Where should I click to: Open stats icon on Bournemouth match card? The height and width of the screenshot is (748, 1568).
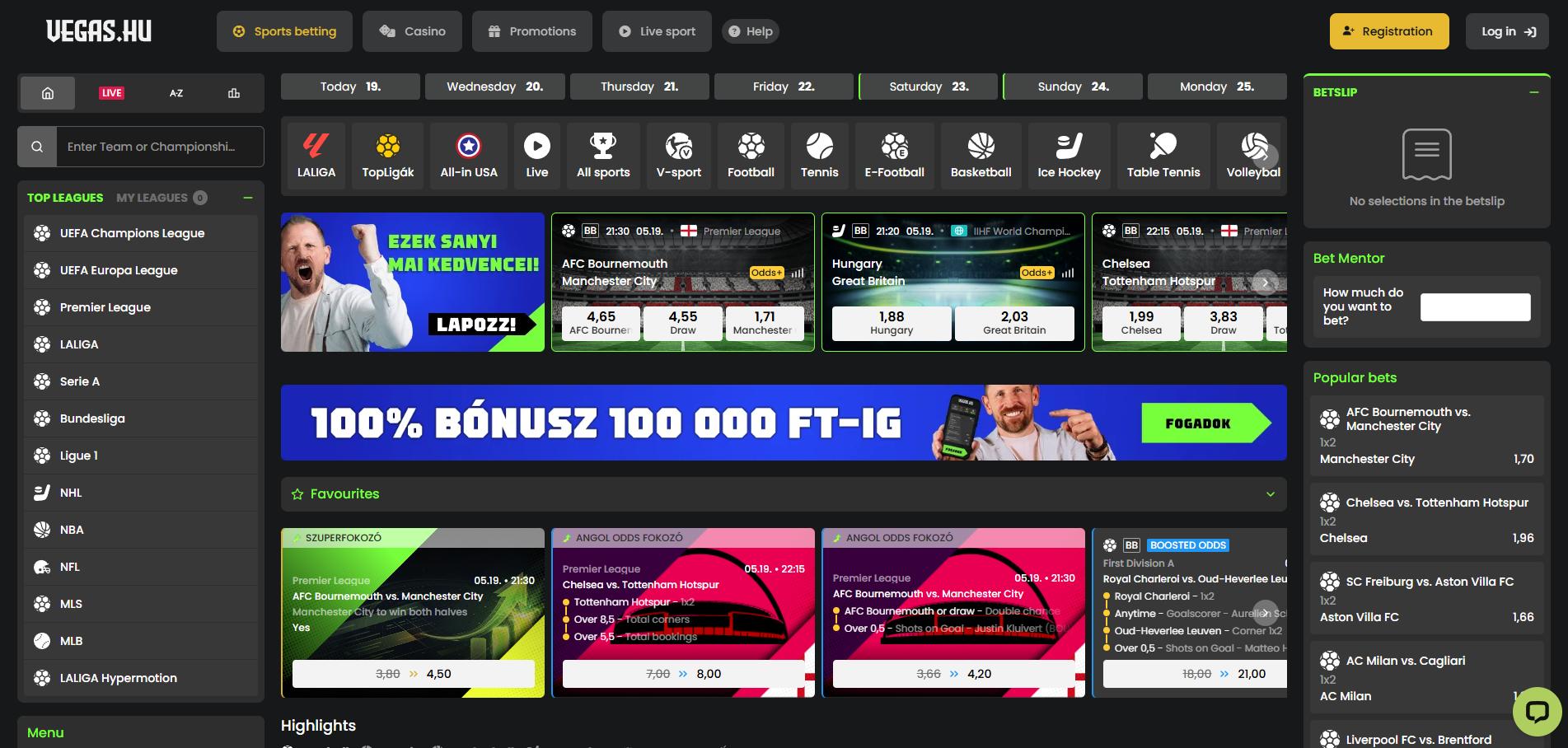[x=798, y=273]
